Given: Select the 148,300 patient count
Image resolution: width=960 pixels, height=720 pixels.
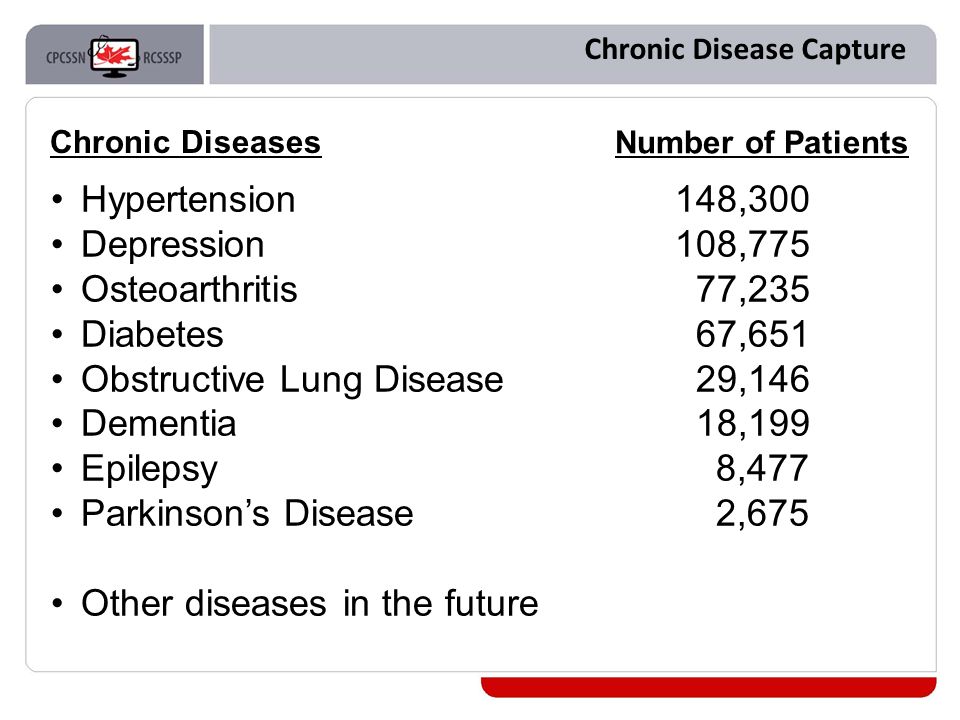Looking at the screenshot, I should (x=743, y=200).
